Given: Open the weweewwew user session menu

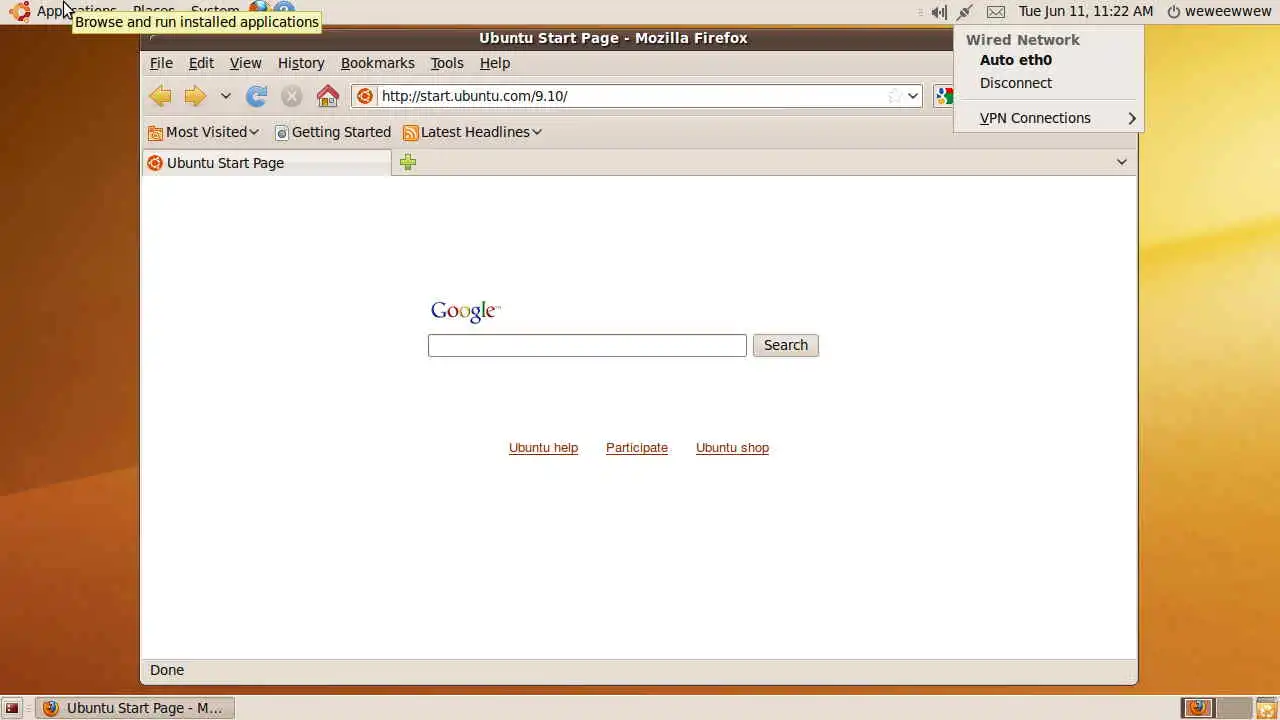Looking at the screenshot, I should coord(1228,12).
